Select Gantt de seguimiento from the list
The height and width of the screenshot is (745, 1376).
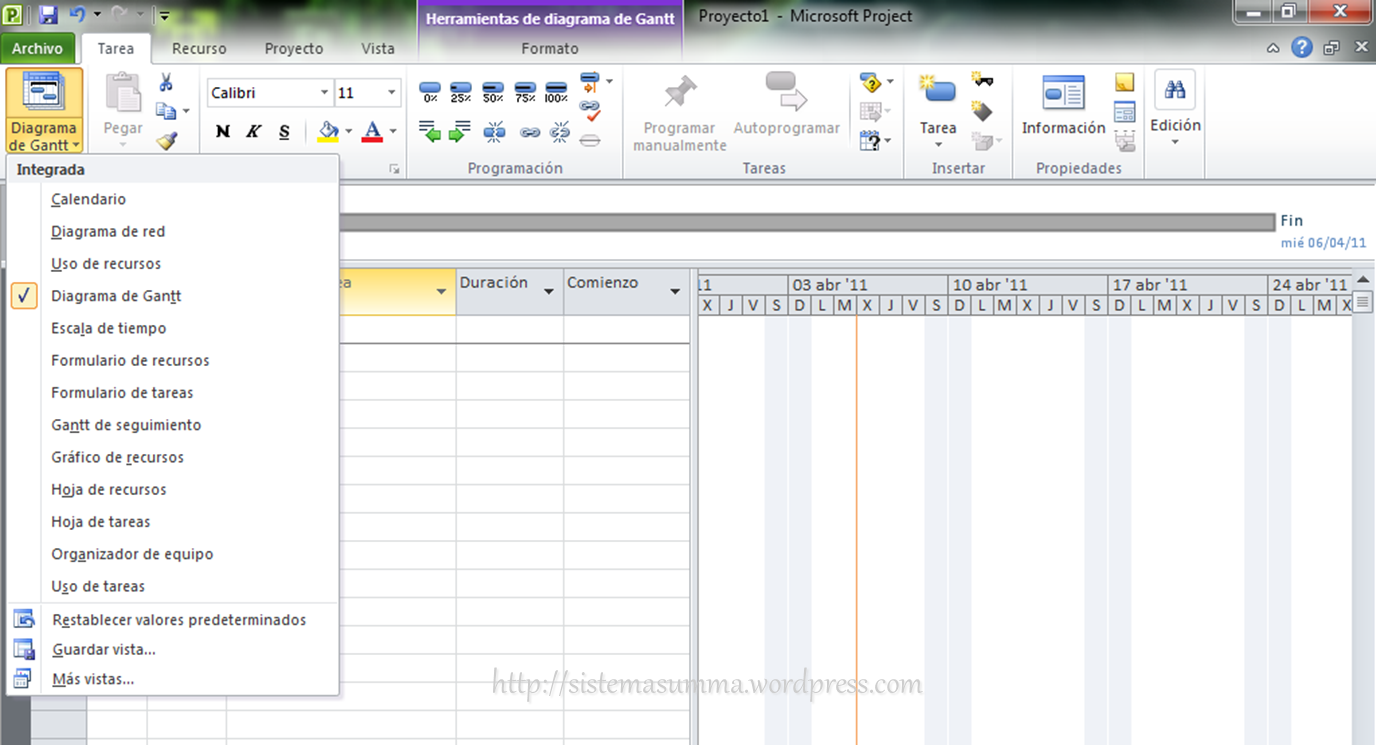click(x=126, y=424)
